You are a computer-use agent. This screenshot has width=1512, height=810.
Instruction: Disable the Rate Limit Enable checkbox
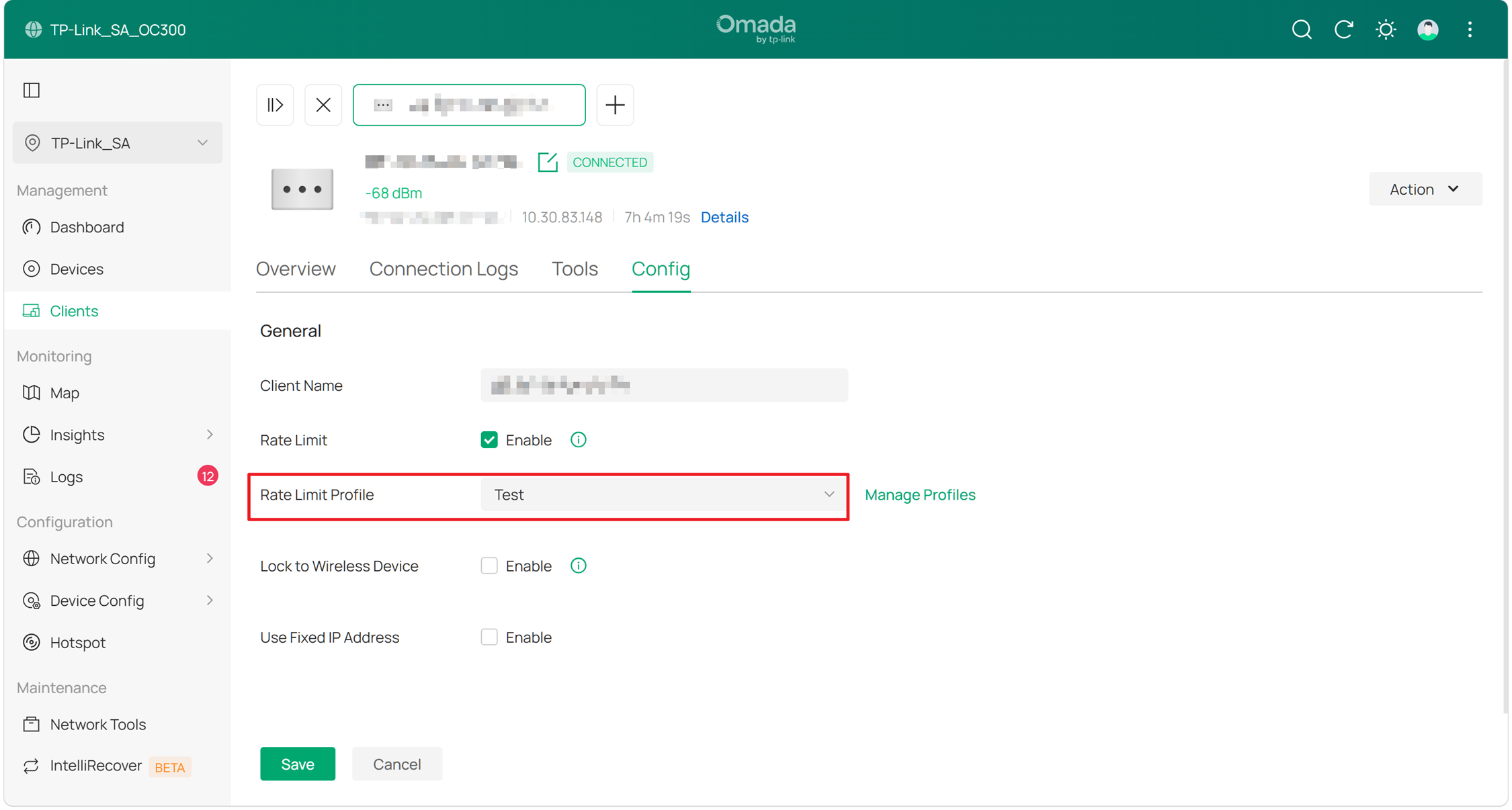point(489,440)
